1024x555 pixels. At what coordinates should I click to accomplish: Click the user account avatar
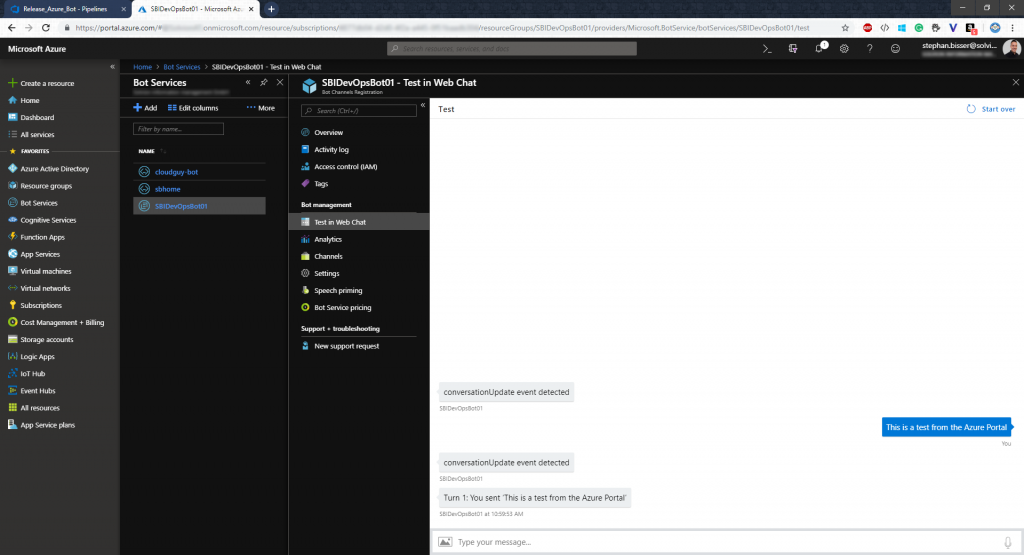1012,48
